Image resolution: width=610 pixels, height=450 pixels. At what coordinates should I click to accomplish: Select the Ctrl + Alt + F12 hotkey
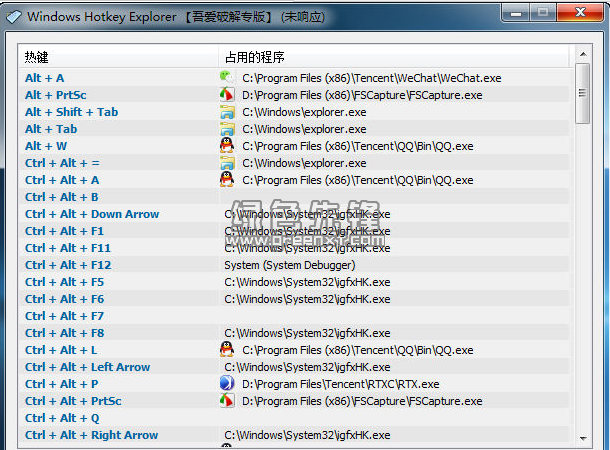(68, 265)
